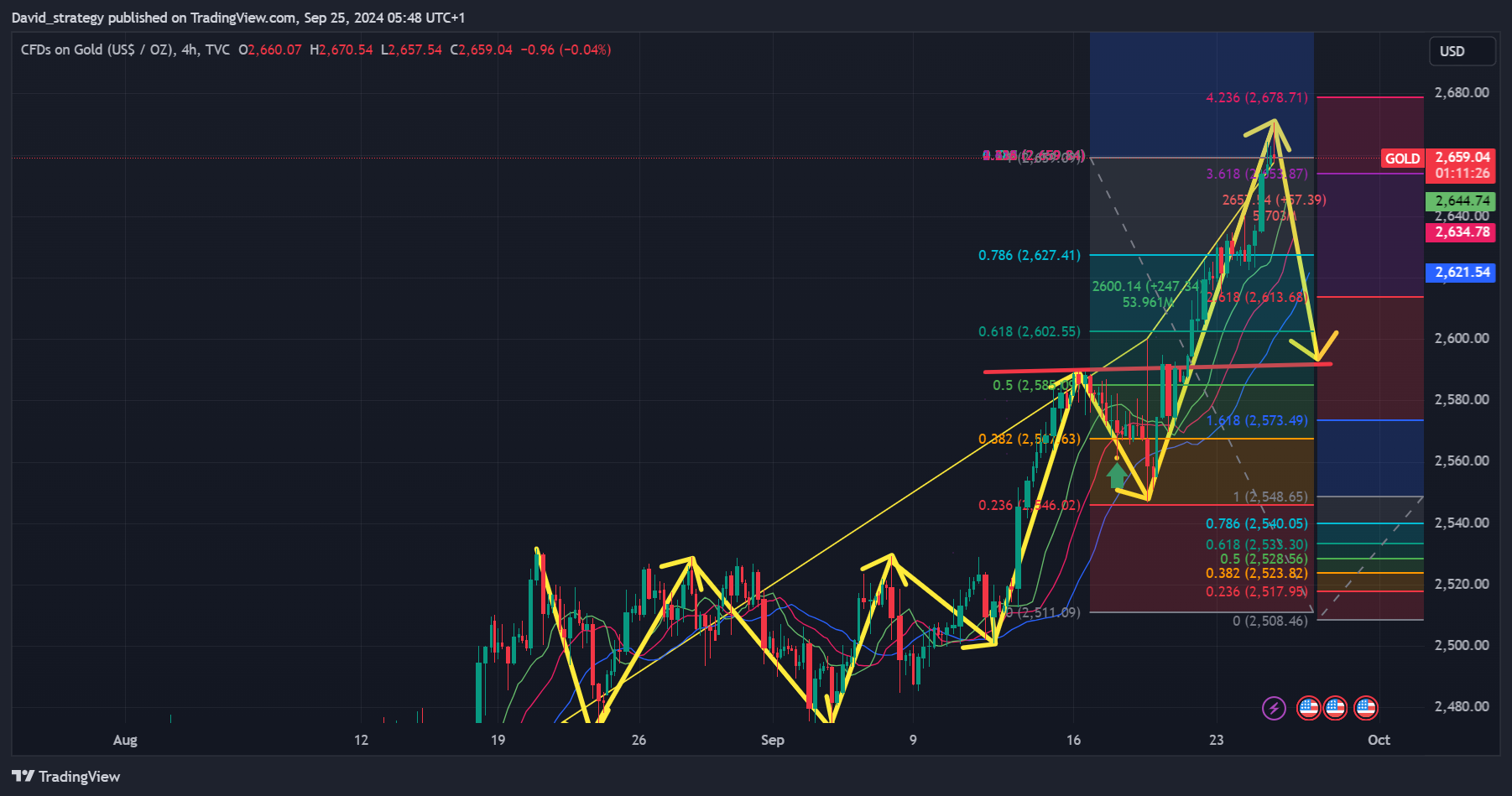Click 2,580.00 on the price axis

point(1462,399)
